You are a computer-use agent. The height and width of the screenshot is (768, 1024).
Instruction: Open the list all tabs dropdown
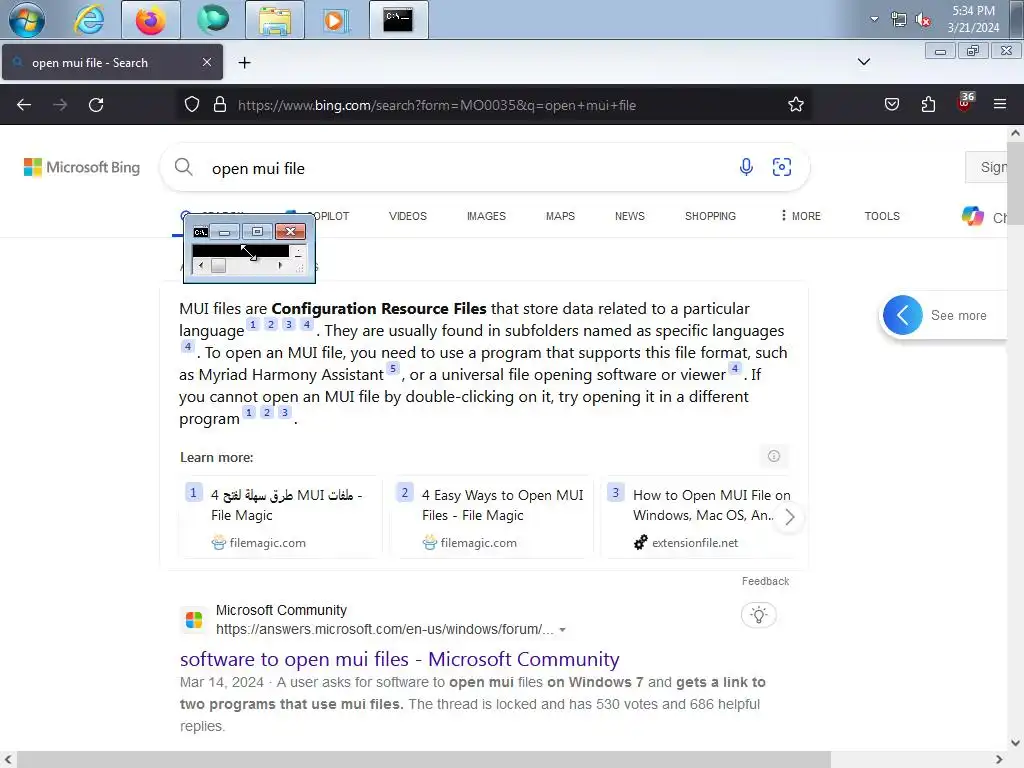(x=863, y=62)
